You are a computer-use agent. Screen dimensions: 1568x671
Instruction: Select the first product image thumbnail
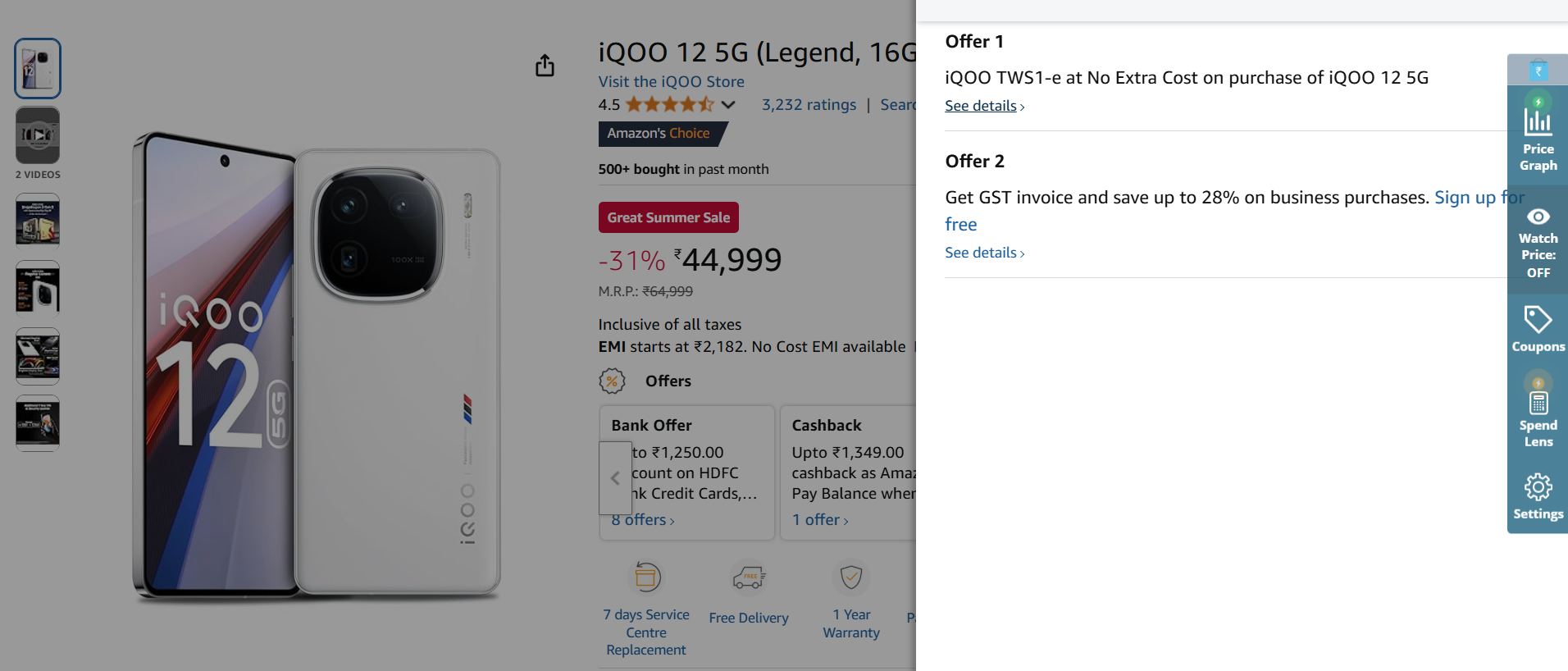[38, 68]
